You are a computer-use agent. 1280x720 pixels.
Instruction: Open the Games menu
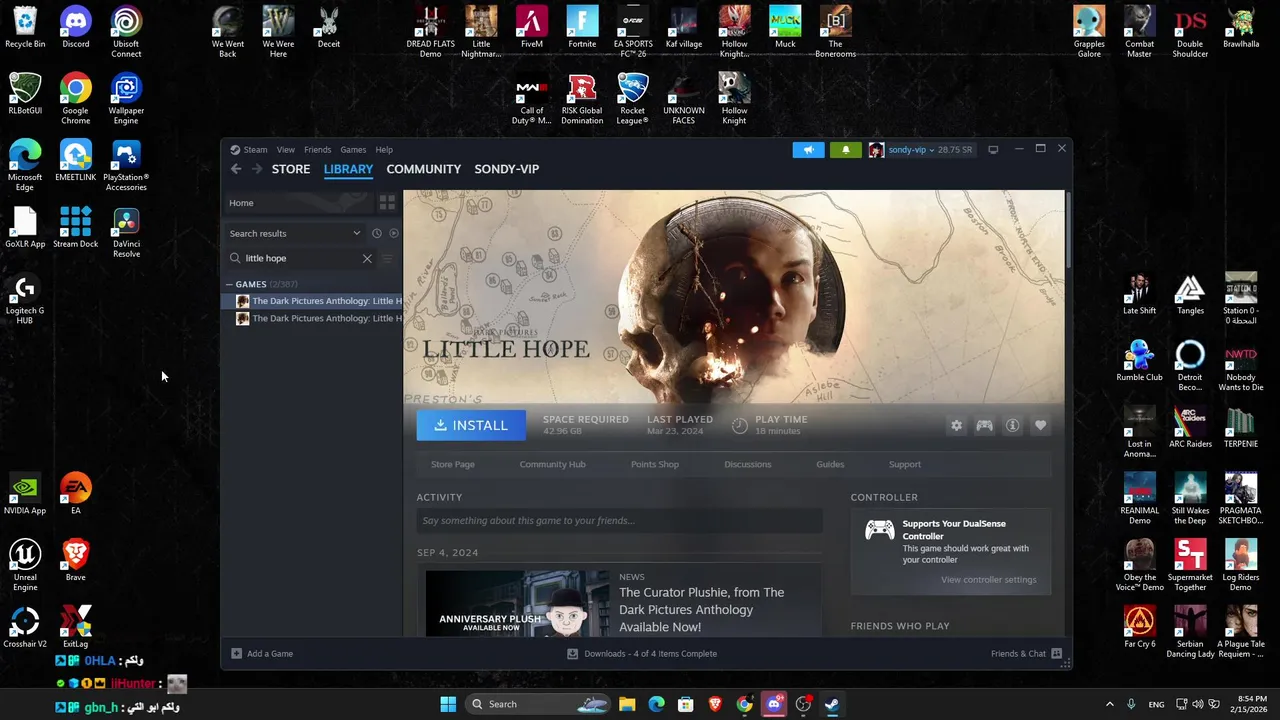353,150
